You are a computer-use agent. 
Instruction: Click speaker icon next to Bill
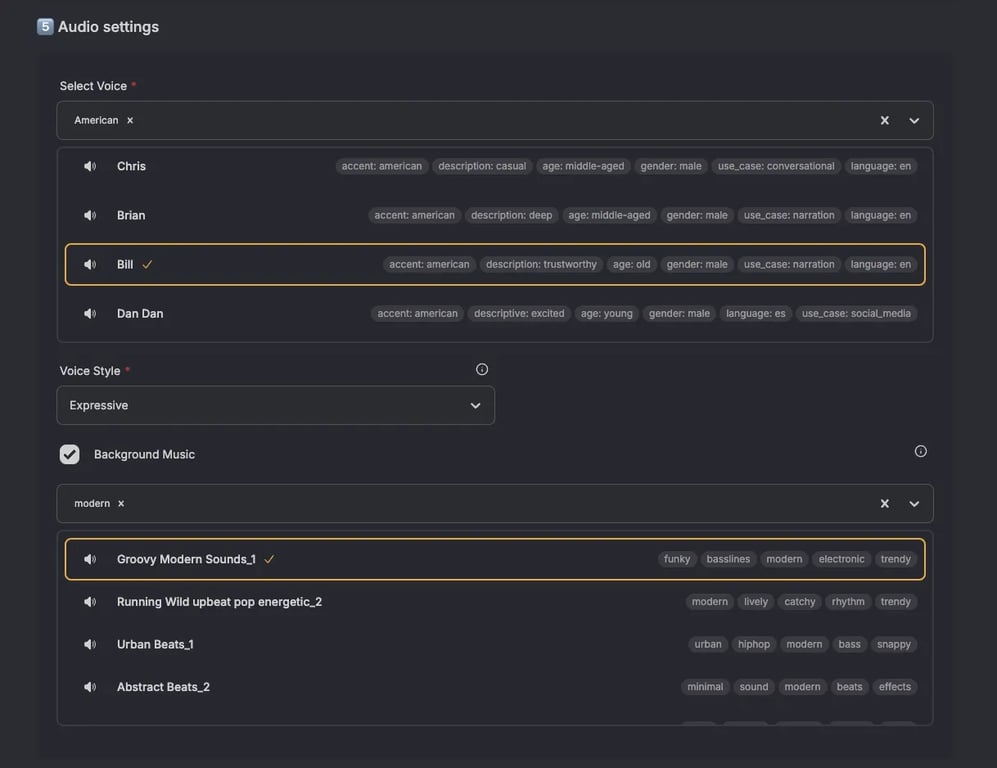point(90,264)
